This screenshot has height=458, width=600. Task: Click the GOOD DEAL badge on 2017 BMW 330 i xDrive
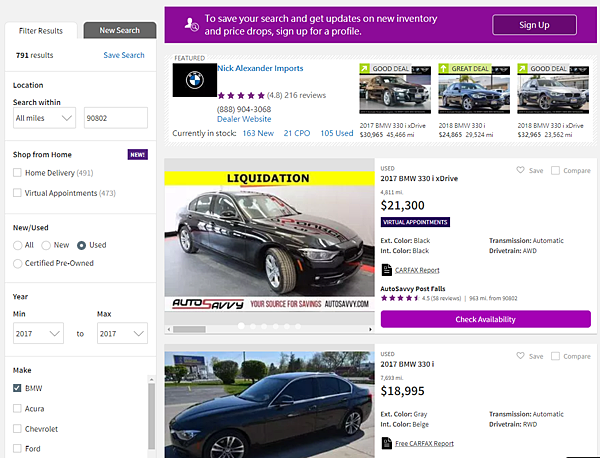click(385, 68)
